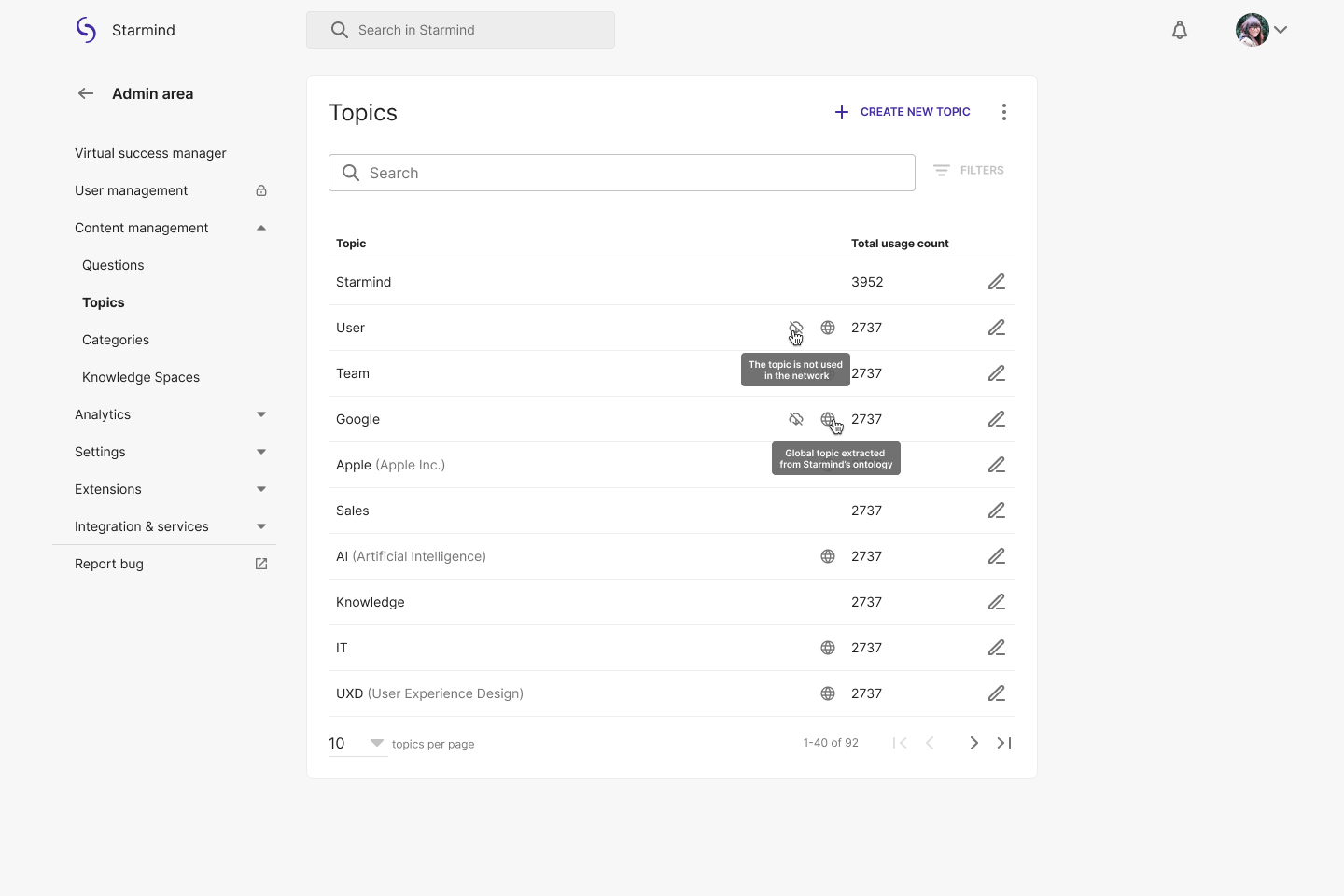Edit the Team topic
The height and width of the screenshot is (896, 1344).
997,373
